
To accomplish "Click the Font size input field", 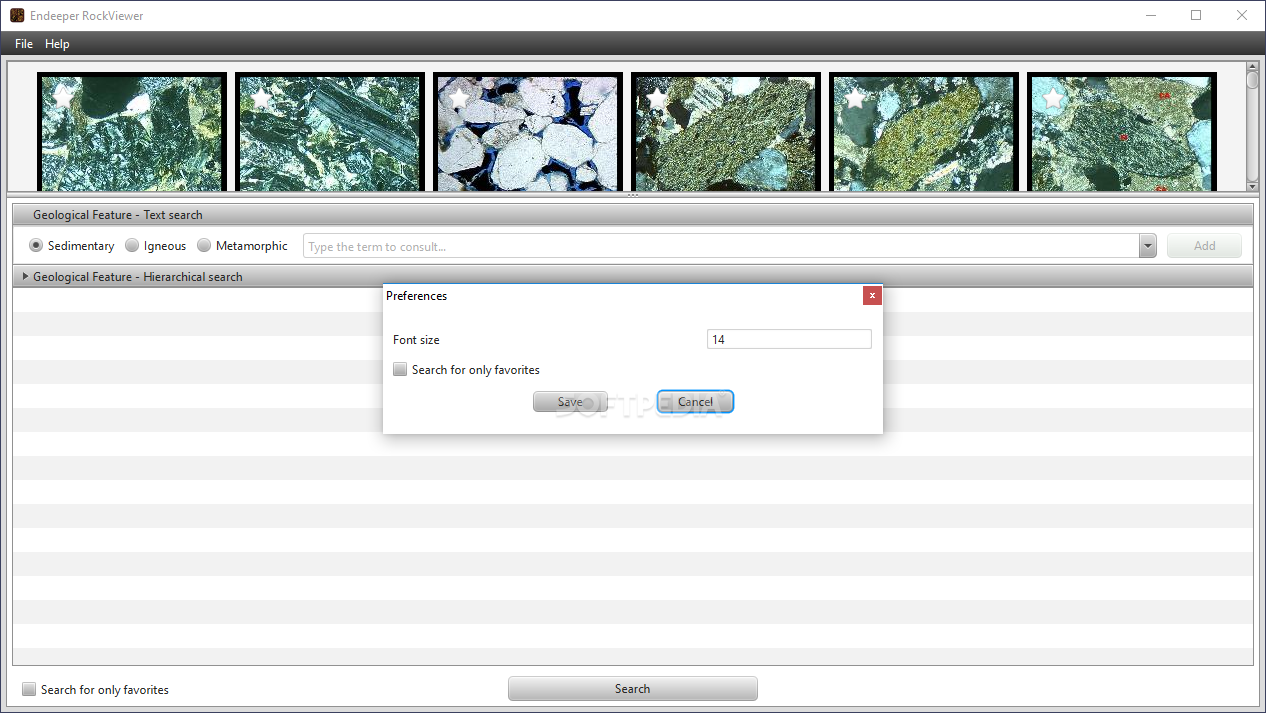I will click(x=789, y=340).
